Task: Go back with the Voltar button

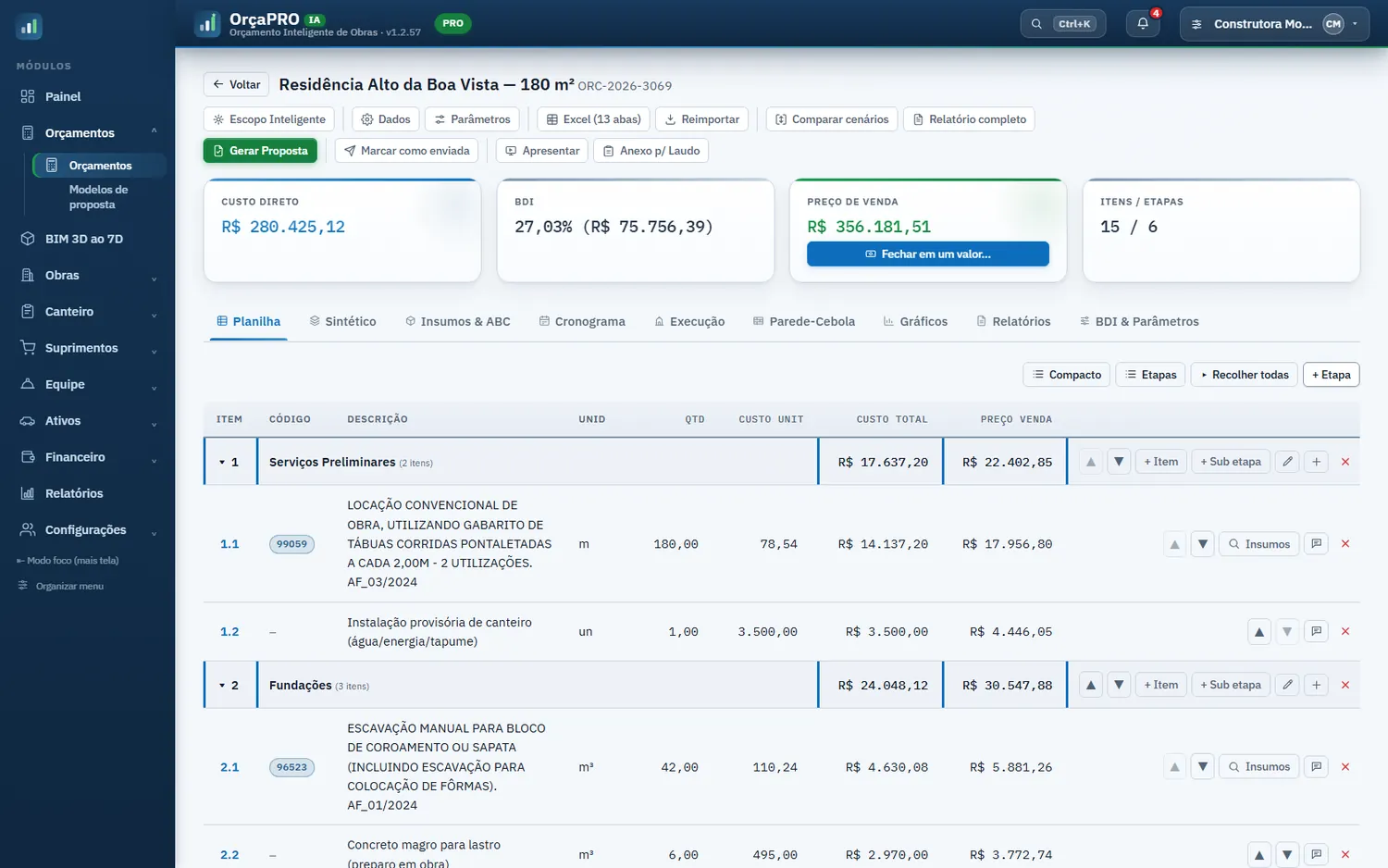Action: pyautogui.click(x=236, y=84)
